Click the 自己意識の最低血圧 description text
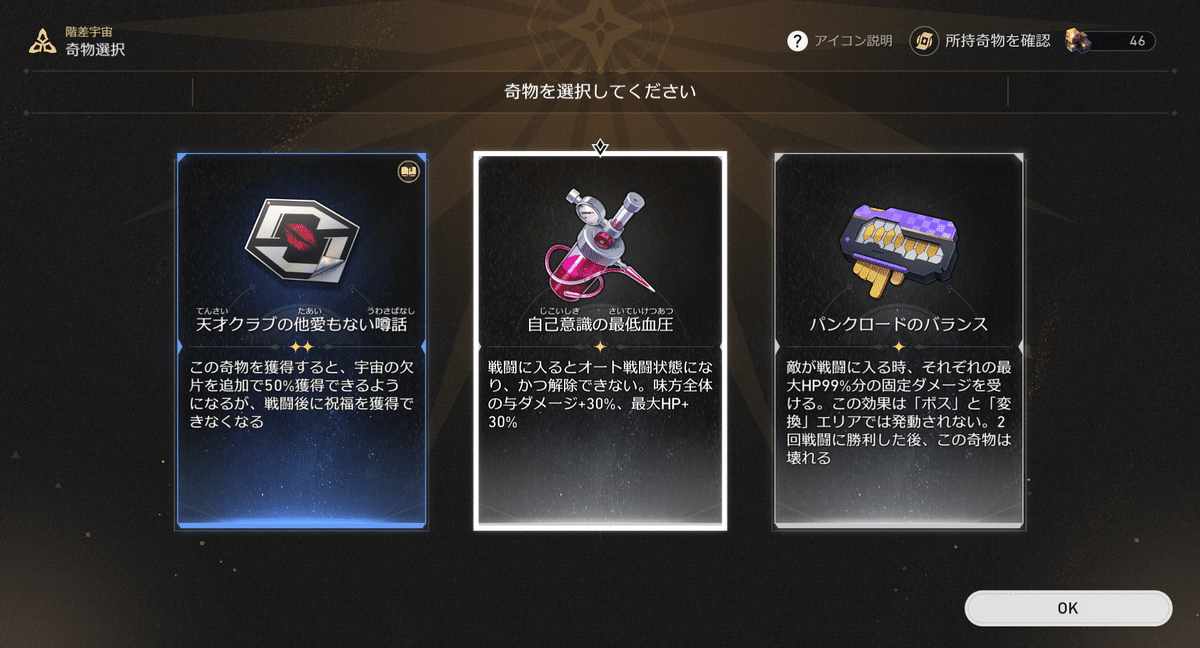This screenshot has height=648, width=1200. click(598, 394)
